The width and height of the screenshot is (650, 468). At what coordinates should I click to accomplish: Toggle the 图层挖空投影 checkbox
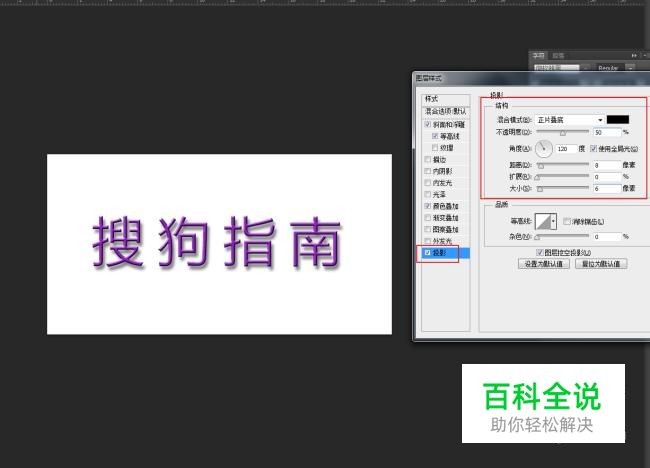[539, 252]
